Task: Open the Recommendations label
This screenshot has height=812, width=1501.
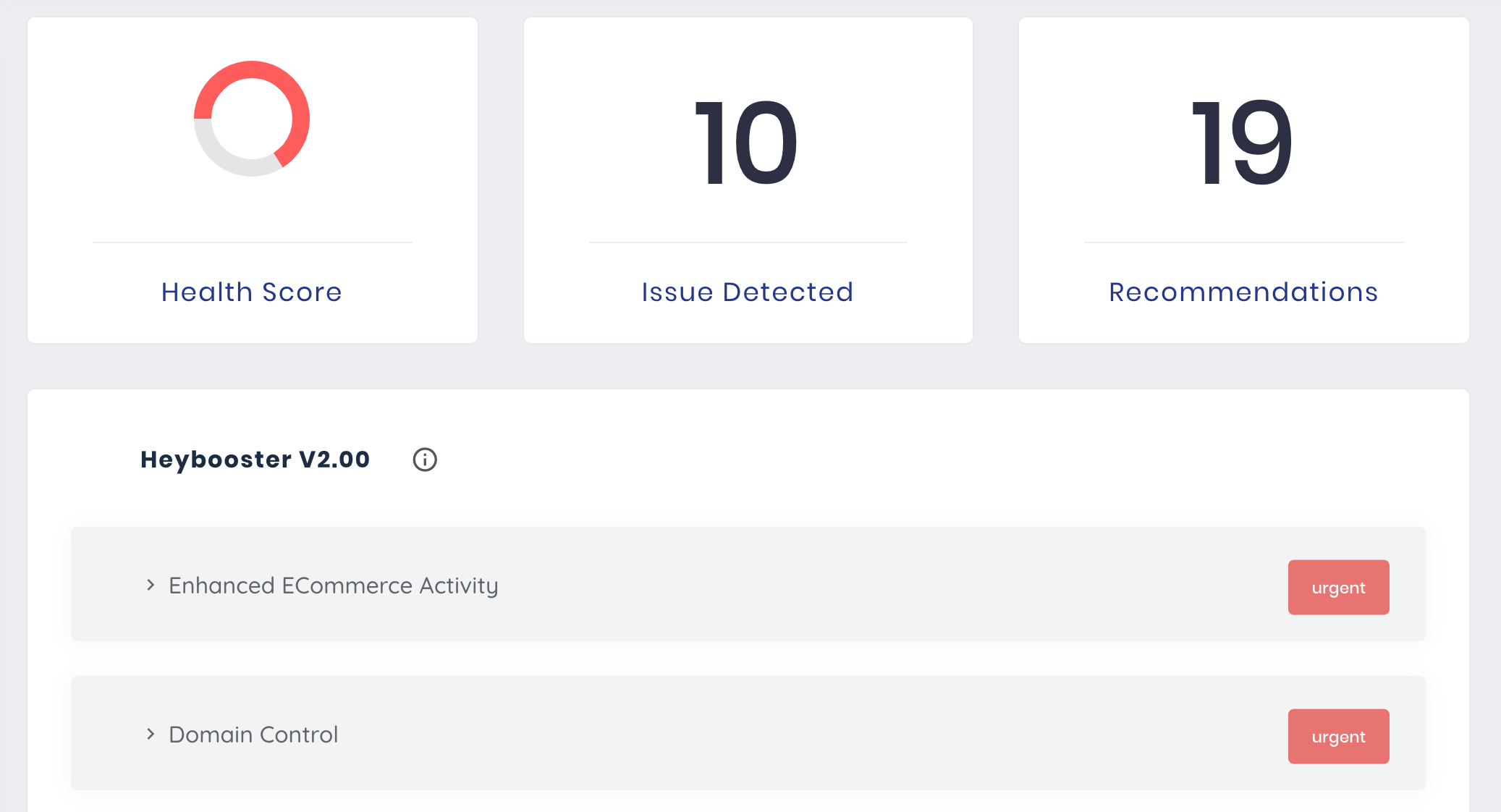Action: point(1243,292)
